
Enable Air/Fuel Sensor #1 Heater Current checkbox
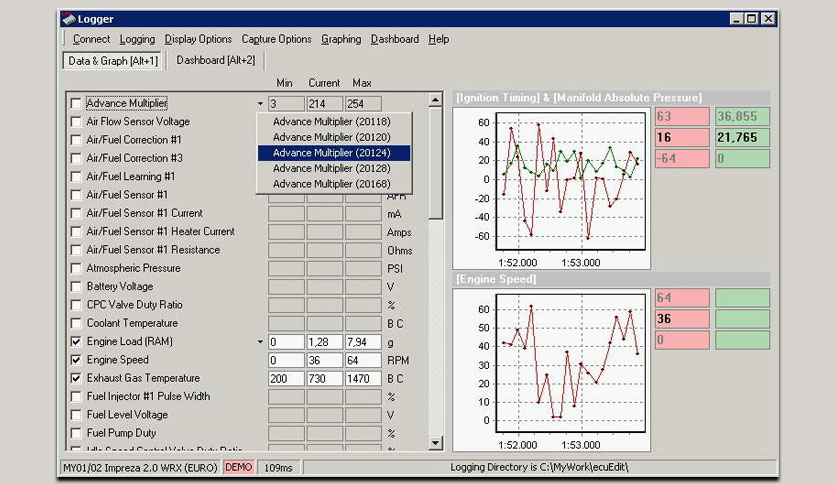(76, 231)
